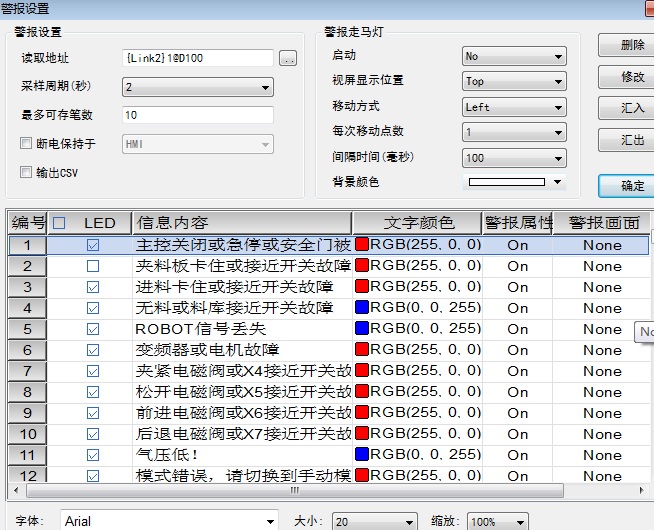Open the 移动方式 dropdown showing Left
Image resolution: width=654 pixels, height=530 pixels.
click(513, 107)
